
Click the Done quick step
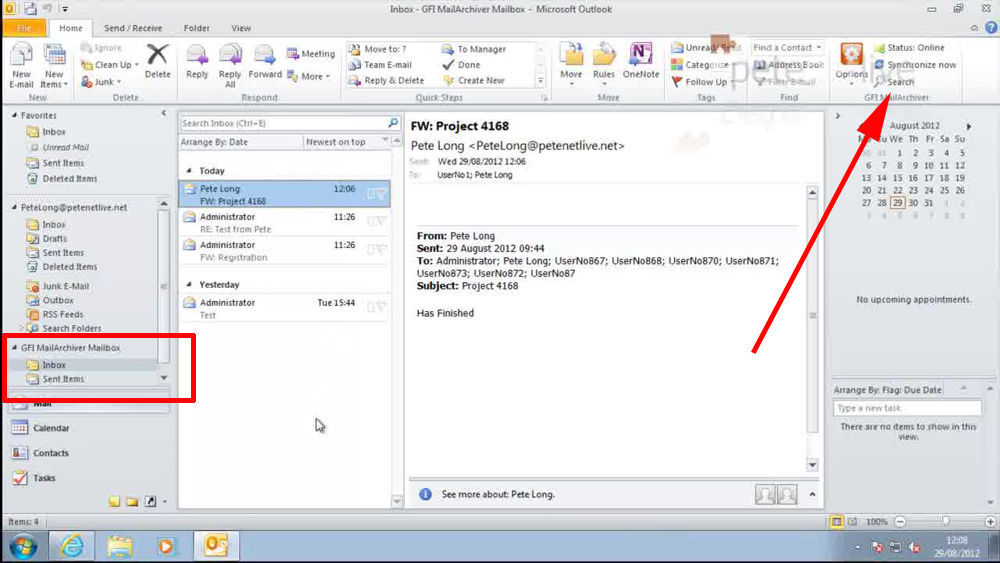coord(461,64)
